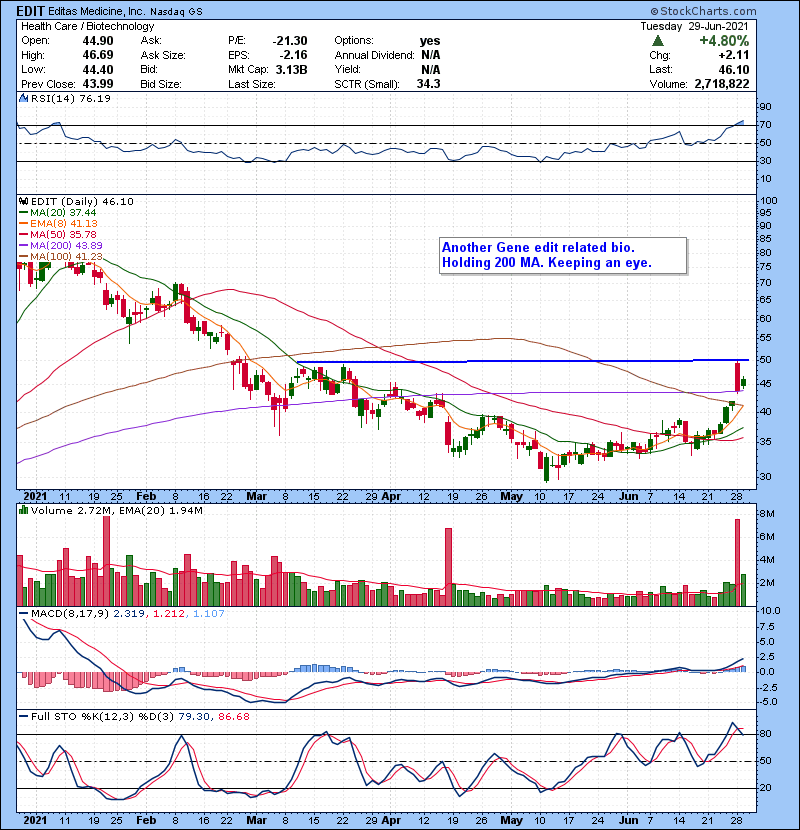Click the 'MACD(8,17,9)' indicator label
Image resolution: width=800 pixels, height=830 pixels.
click(x=70, y=614)
